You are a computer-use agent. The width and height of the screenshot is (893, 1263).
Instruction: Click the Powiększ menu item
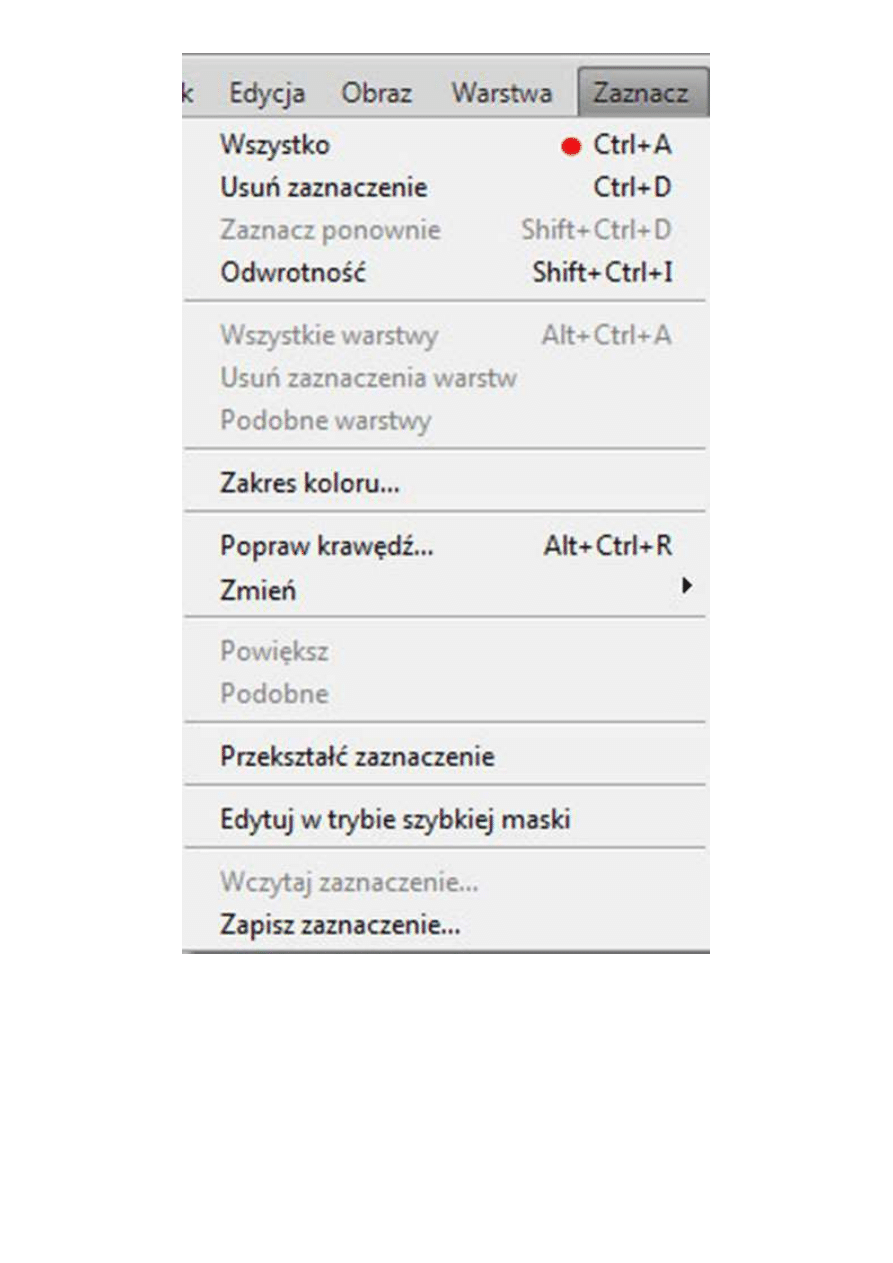(x=274, y=652)
